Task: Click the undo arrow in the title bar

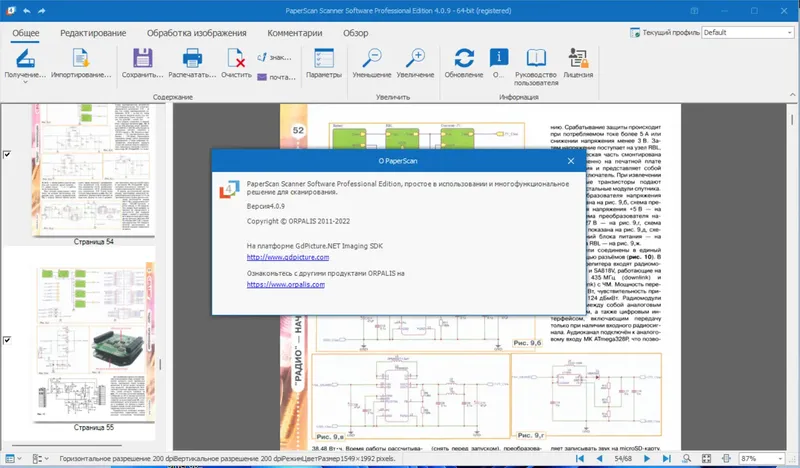Action: [x=27, y=10]
